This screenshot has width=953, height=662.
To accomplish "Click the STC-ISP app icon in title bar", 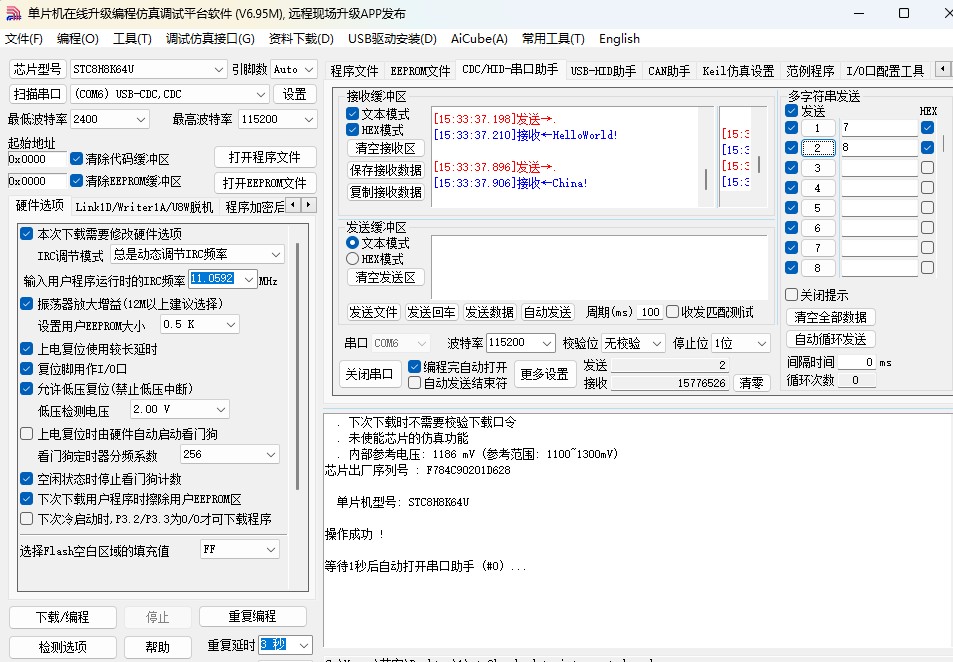I will (13, 13).
